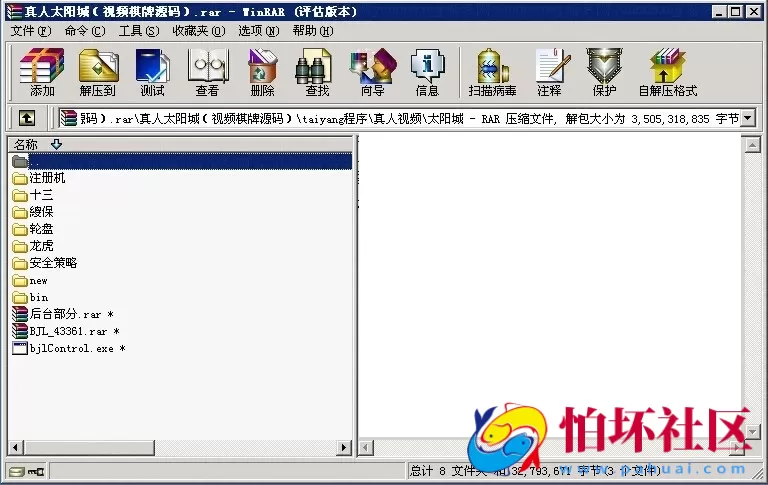Go up one folder level button

tap(26, 119)
